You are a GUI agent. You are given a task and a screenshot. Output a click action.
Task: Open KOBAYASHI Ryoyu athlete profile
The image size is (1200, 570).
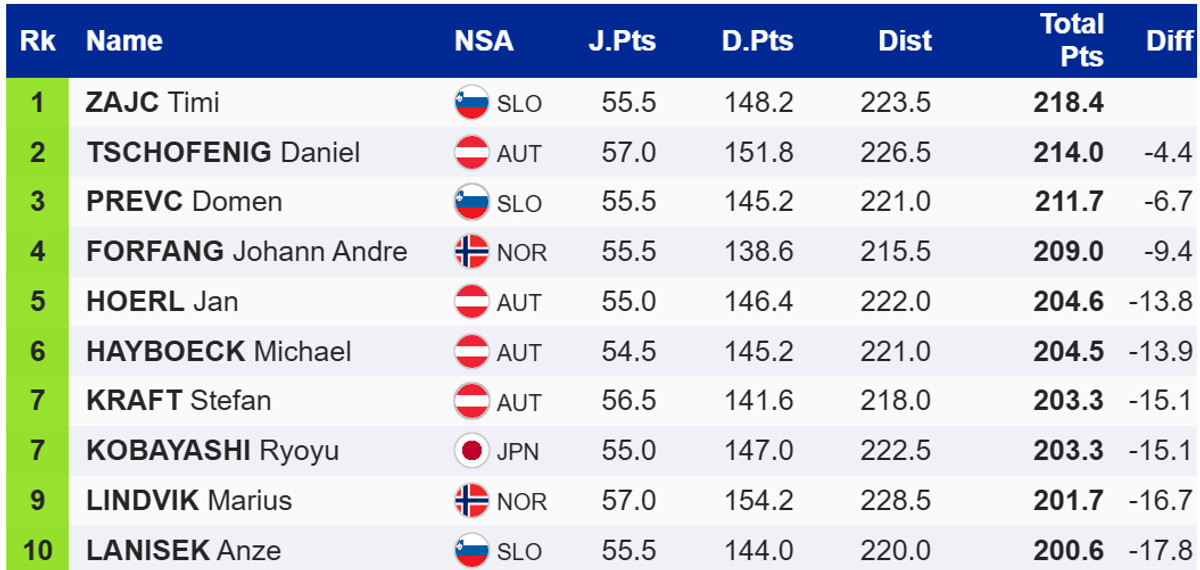pos(212,451)
